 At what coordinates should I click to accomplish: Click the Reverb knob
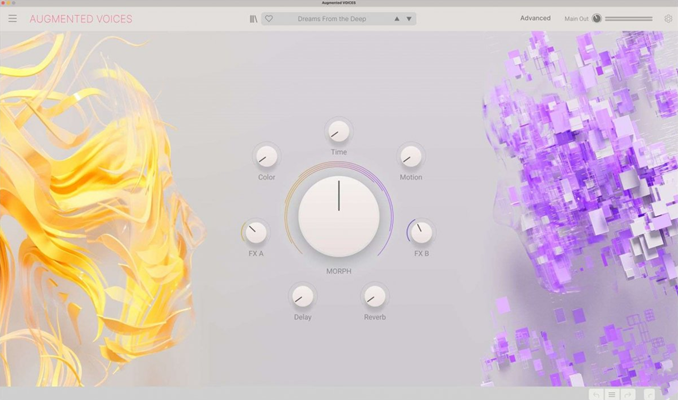pos(374,296)
